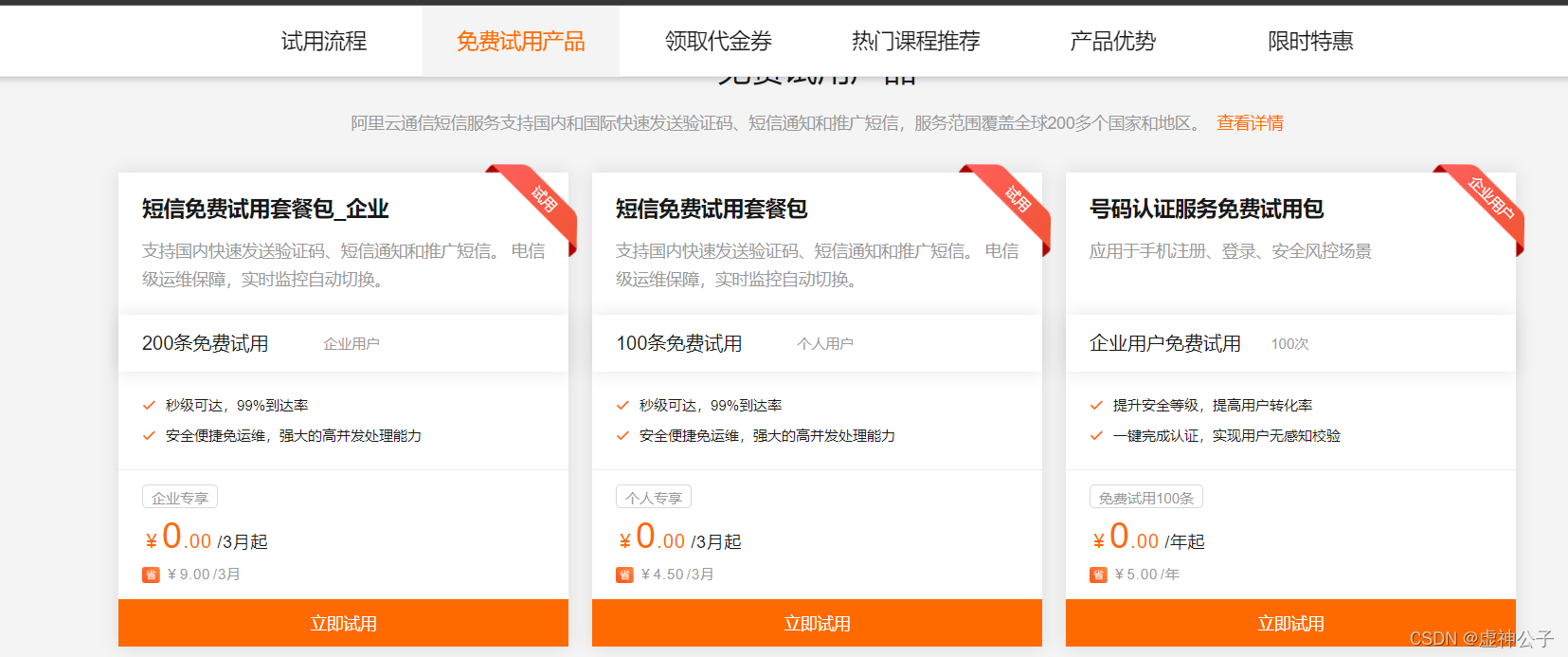Click the 企业专享 tag
Screen dimensions: 1568x657
[x=180, y=497]
